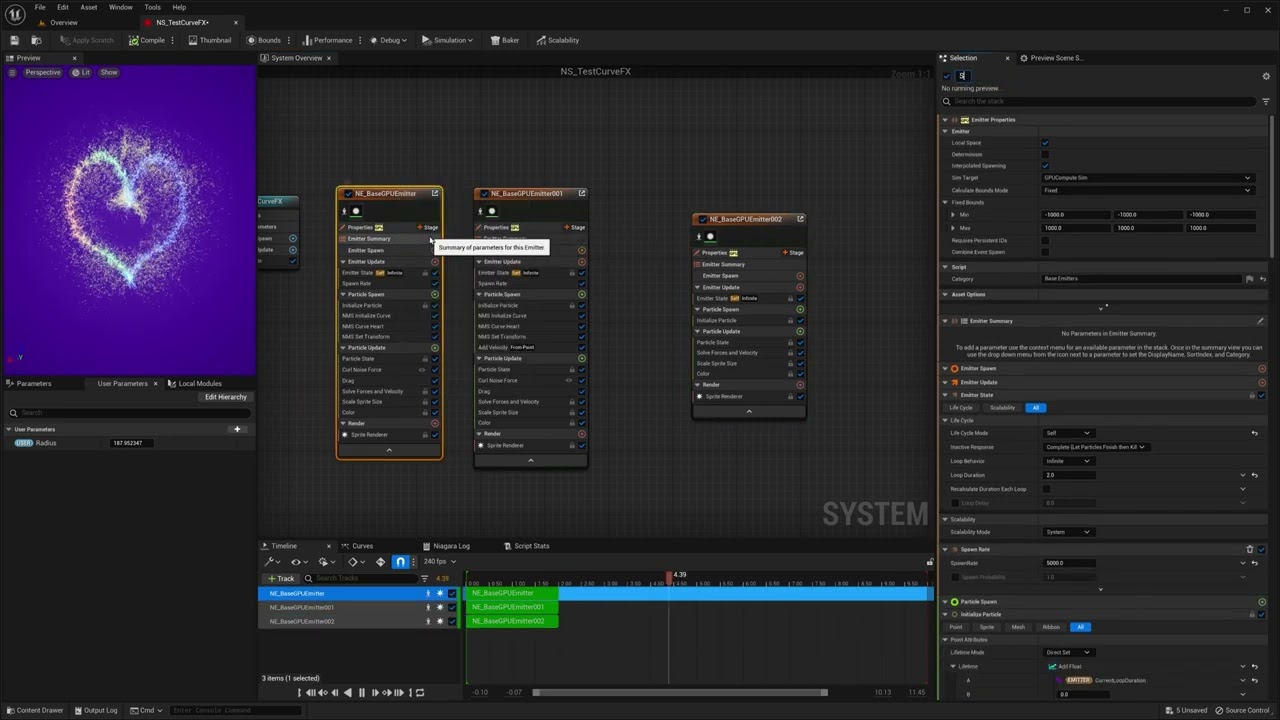Pause the timeline playback
Screen dimensions: 1280x720
coord(361,692)
